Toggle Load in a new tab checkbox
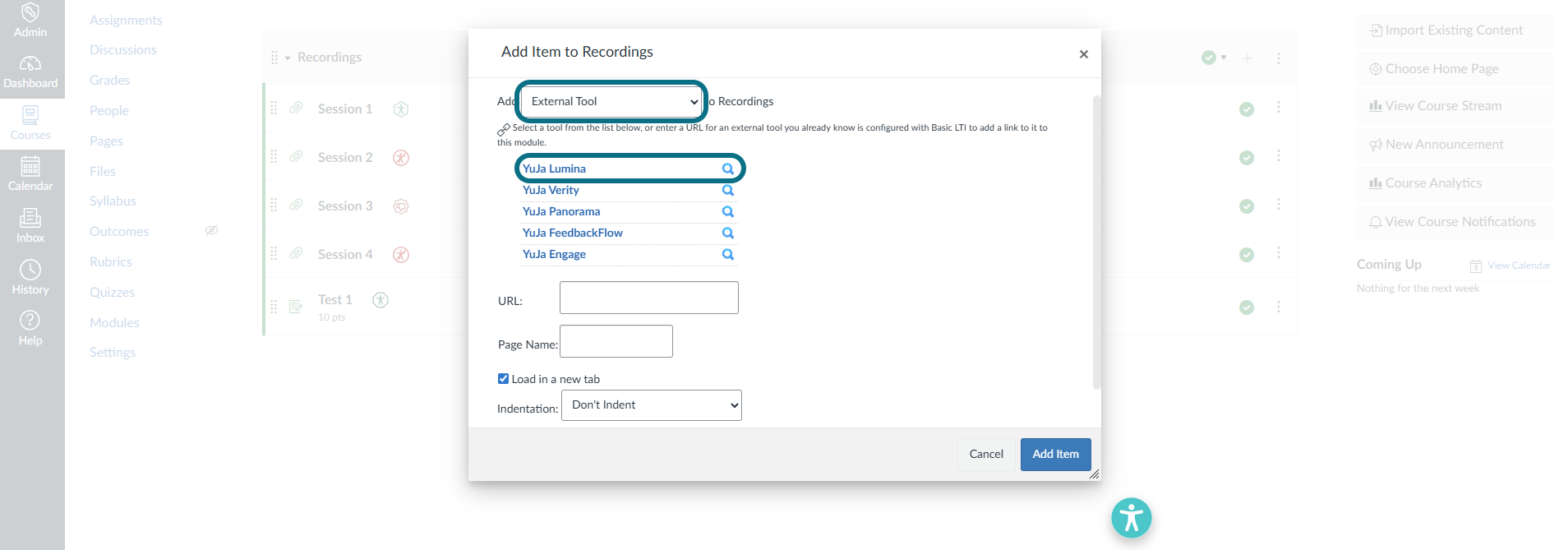Viewport: 1568px width, 550px height. click(x=503, y=379)
